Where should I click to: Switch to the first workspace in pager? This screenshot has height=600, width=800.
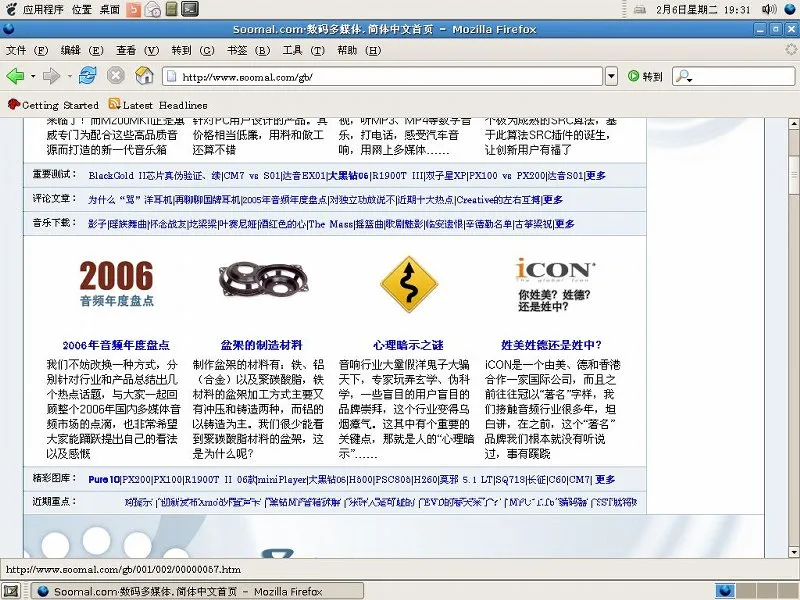click(x=724, y=591)
